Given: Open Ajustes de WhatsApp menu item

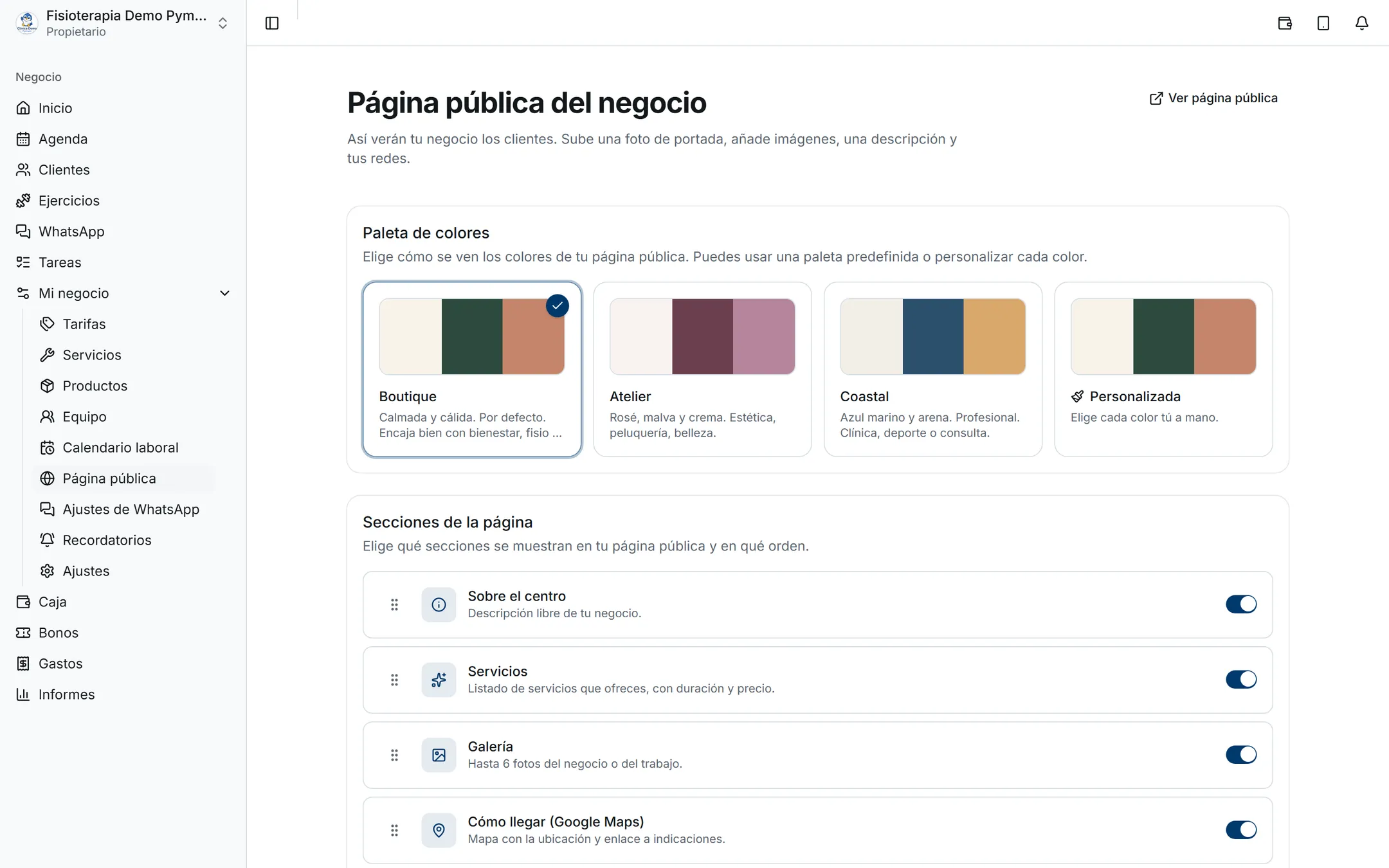Looking at the screenshot, I should pyautogui.click(x=124, y=509).
